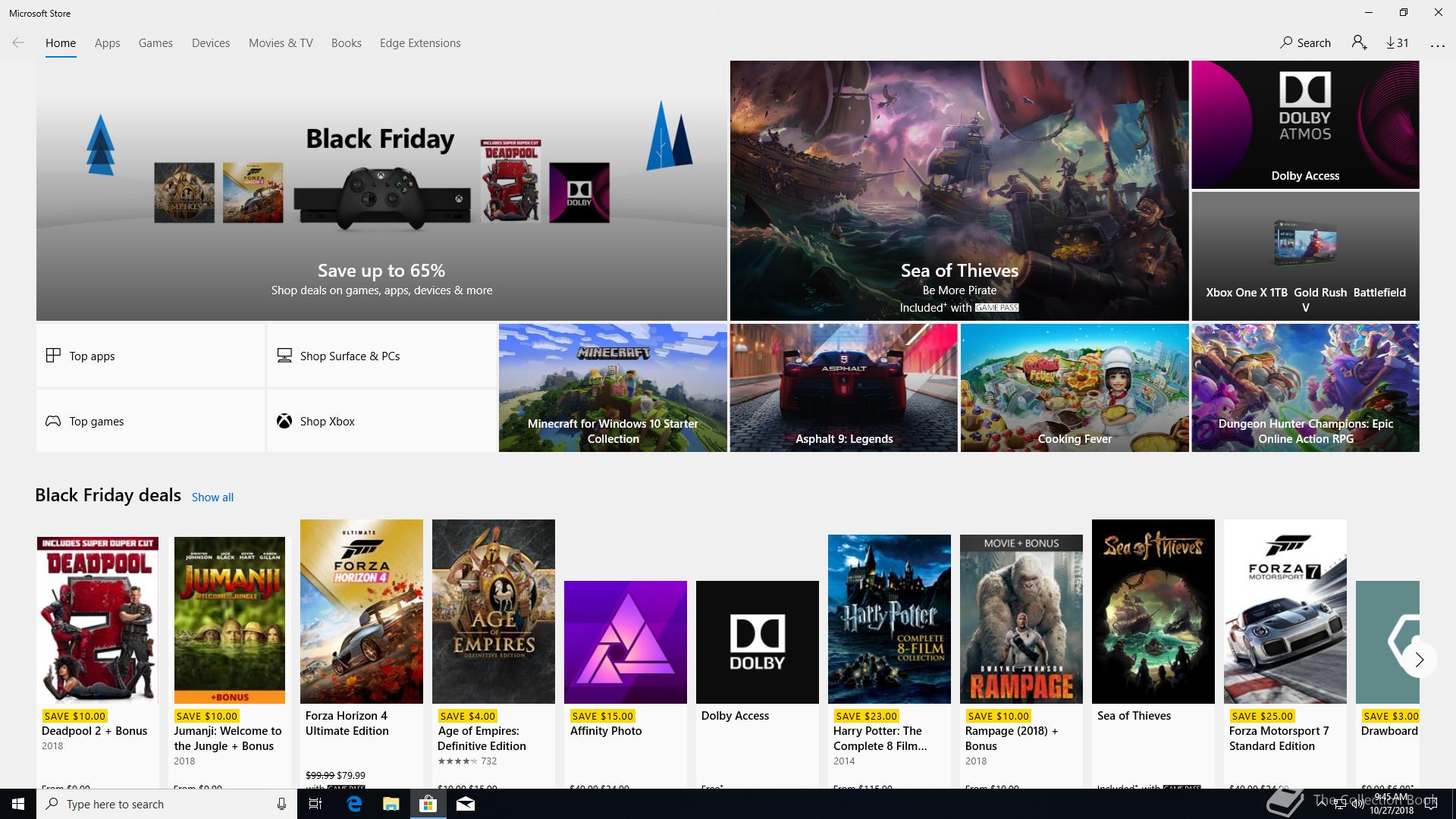Open Harry Potter Complete 8-Film Collection poster
Viewport: 1456px width, 819px height.
pyautogui.click(x=890, y=619)
